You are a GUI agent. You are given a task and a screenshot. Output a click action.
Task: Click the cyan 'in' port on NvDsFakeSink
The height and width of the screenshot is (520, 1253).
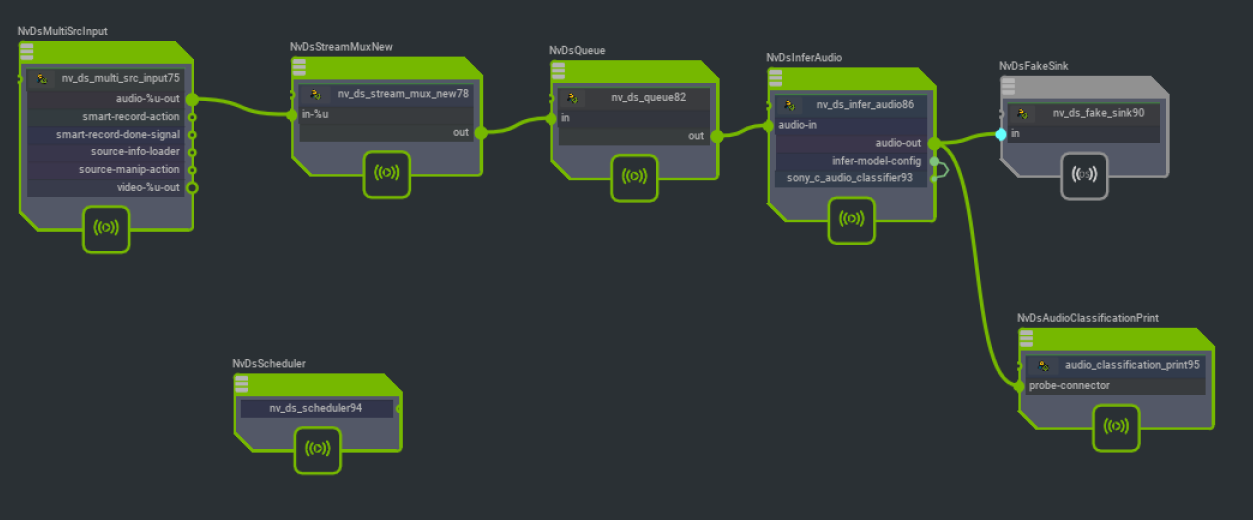(1001, 134)
